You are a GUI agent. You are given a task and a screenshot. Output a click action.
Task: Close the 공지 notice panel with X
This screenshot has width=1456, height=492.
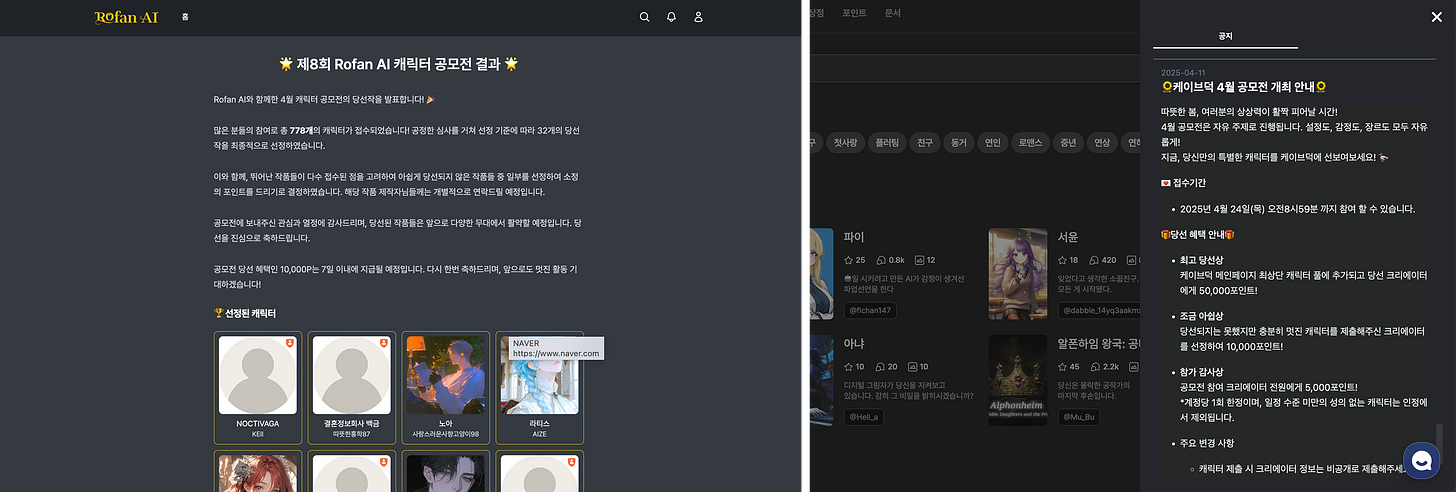1437,16
